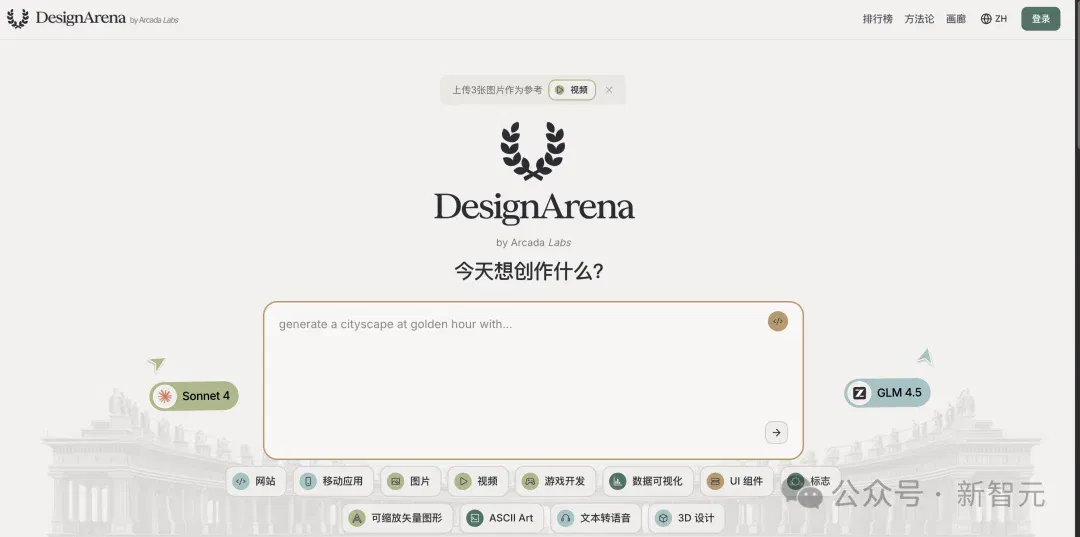Open the 方法论 methodology link
This screenshot has height=537, width=1080.
[920, 19]
